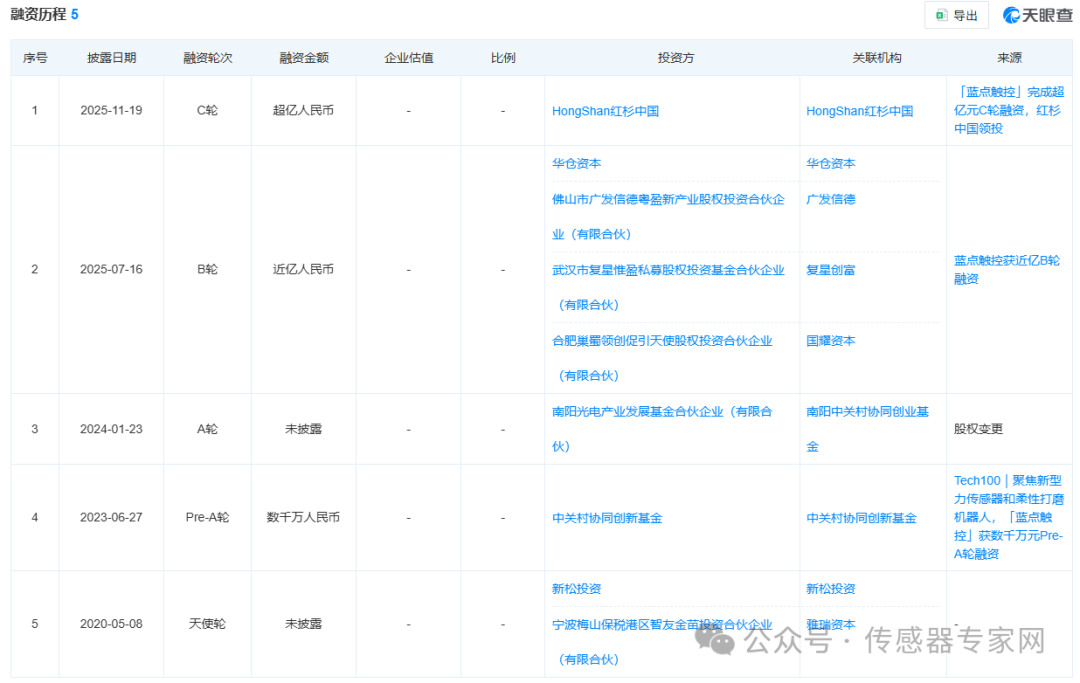The width and height of the screenshot is (1080, 683).
Task: Open the C轮 news source about 红杉中国领投
Action: click(1006, 110)
